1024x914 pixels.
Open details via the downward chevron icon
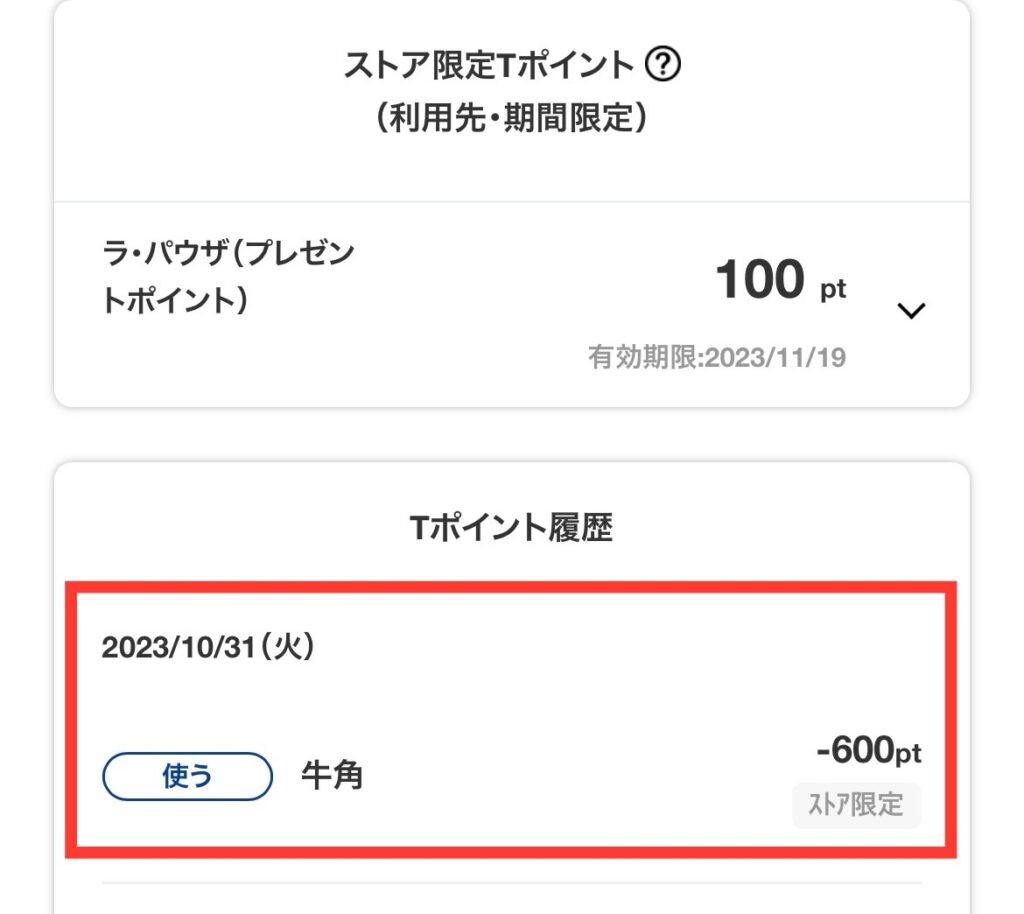pos(910,313)
